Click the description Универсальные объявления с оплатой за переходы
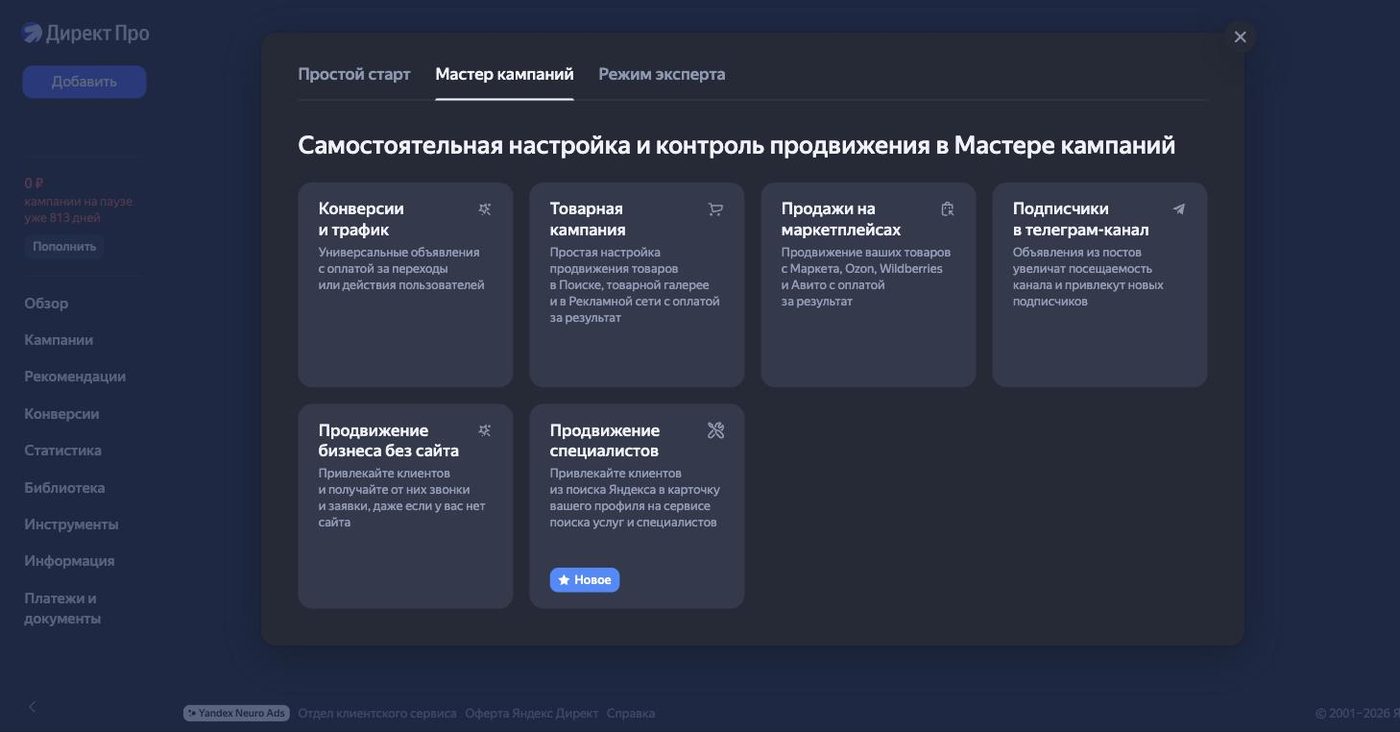The height and width of the screenshot is (732, 1400). point(401,268)
